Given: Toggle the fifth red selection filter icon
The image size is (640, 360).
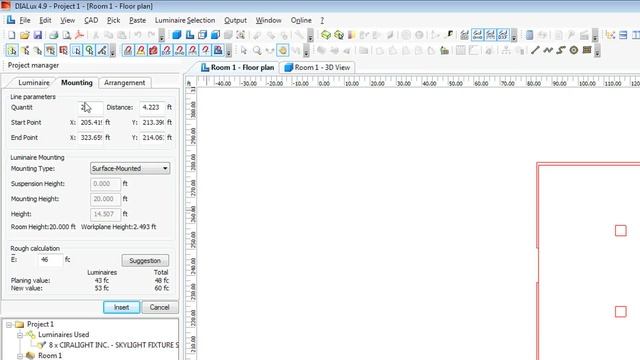Looking at the screenshot, I should point(64,51).
